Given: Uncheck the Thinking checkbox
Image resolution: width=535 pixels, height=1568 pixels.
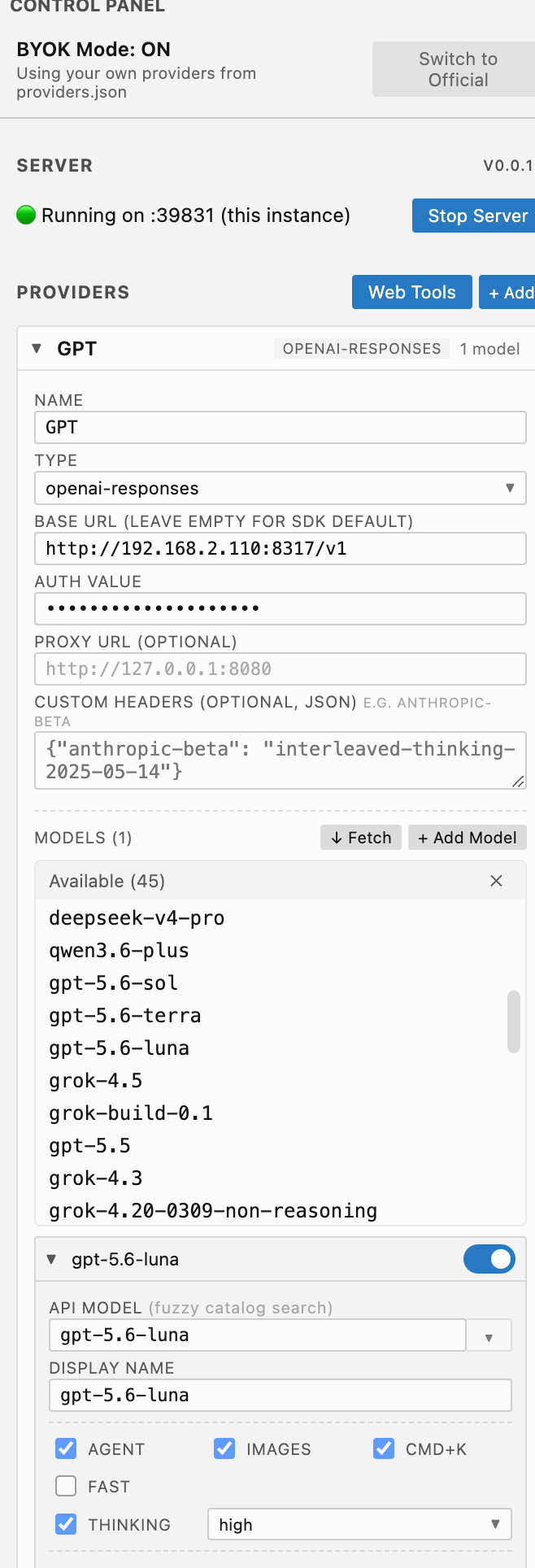Looking at the screenshot, I should 66,1524.
